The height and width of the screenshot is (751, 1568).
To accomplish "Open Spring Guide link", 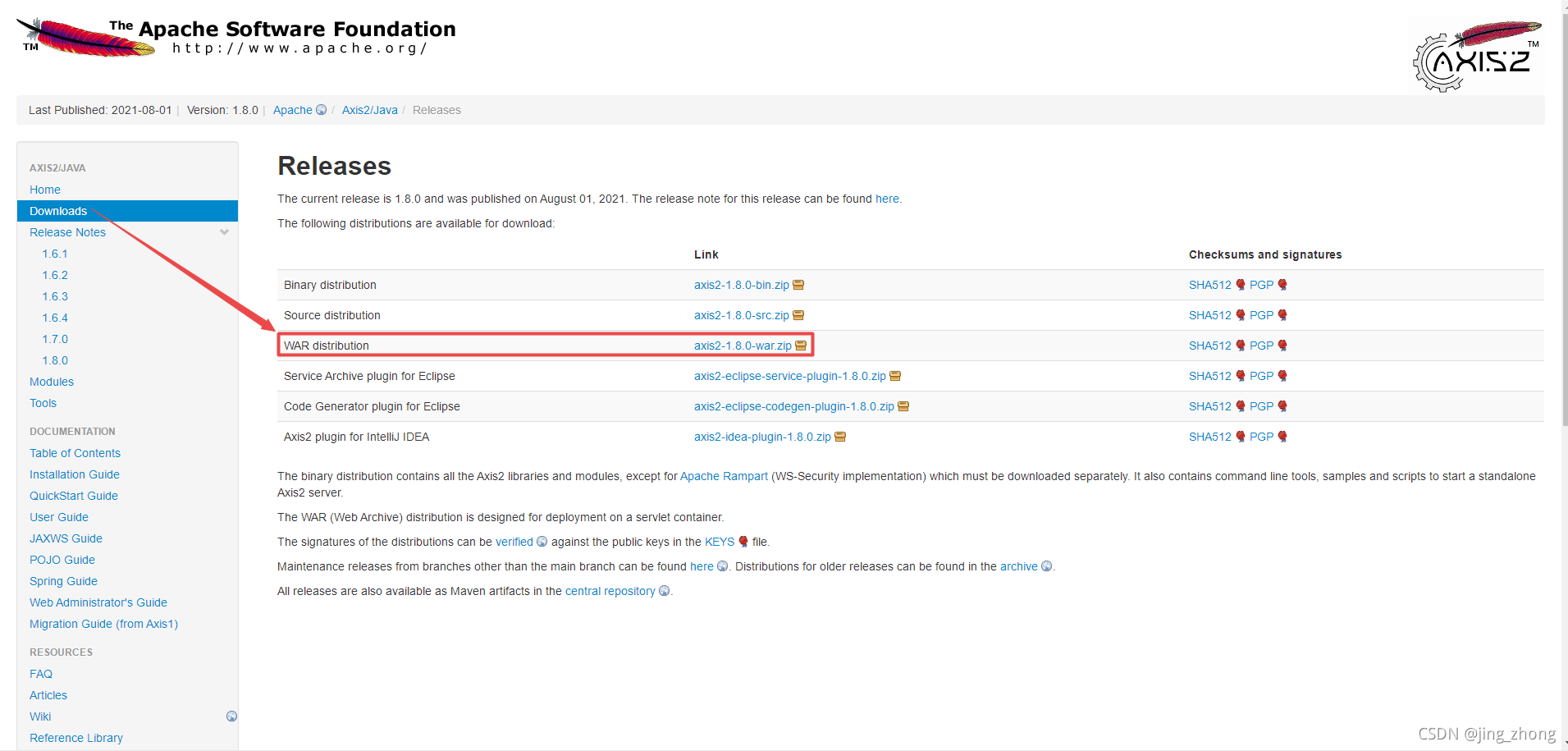I will (63, 581).
